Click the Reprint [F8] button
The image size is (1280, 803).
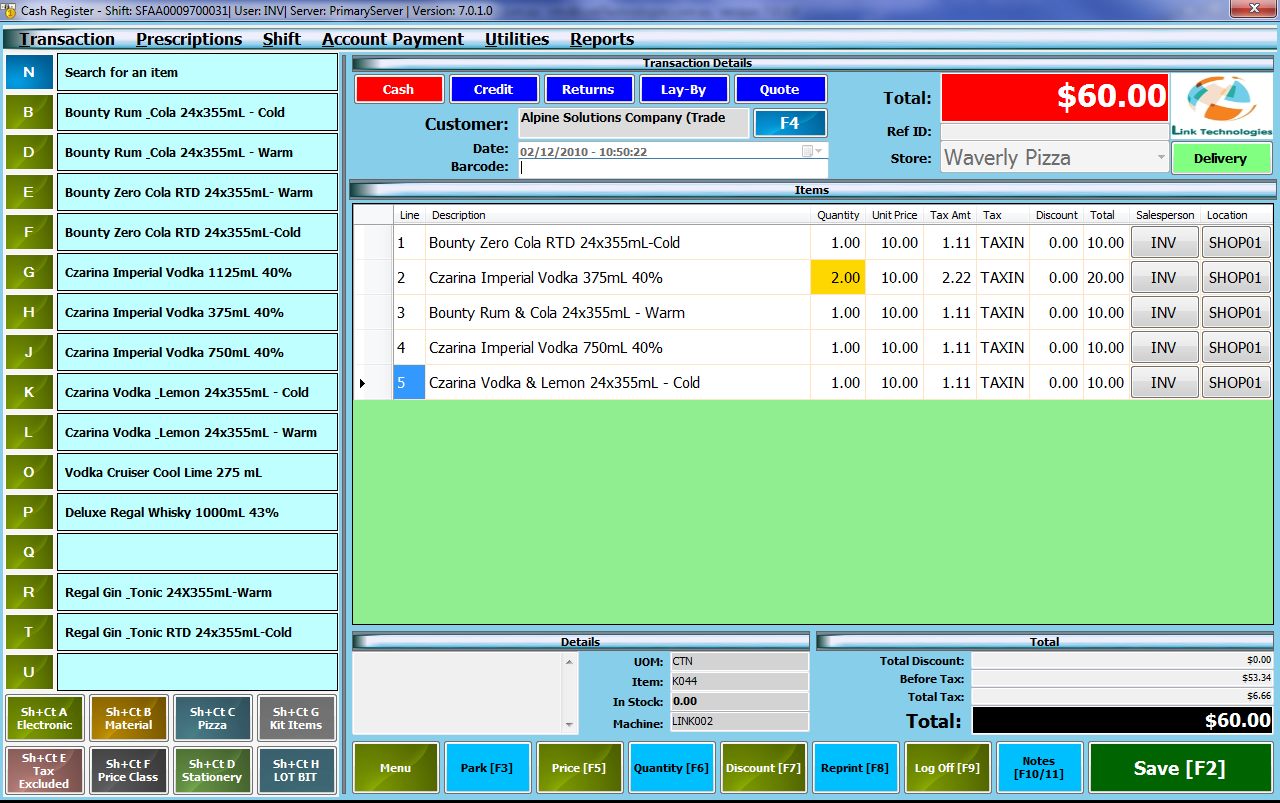click(855, 768)
